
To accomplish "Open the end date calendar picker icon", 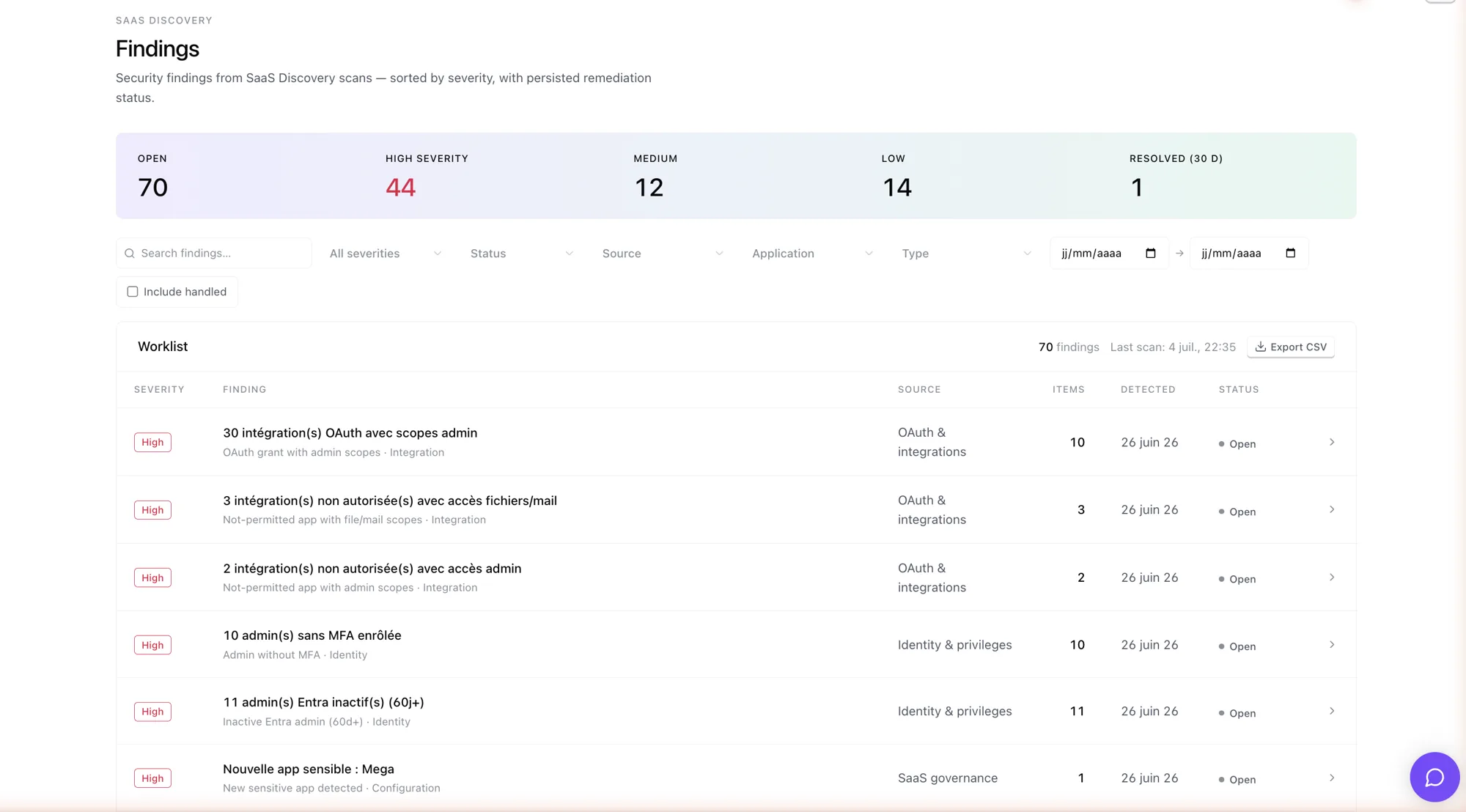I will click(x=1291, y=254).
